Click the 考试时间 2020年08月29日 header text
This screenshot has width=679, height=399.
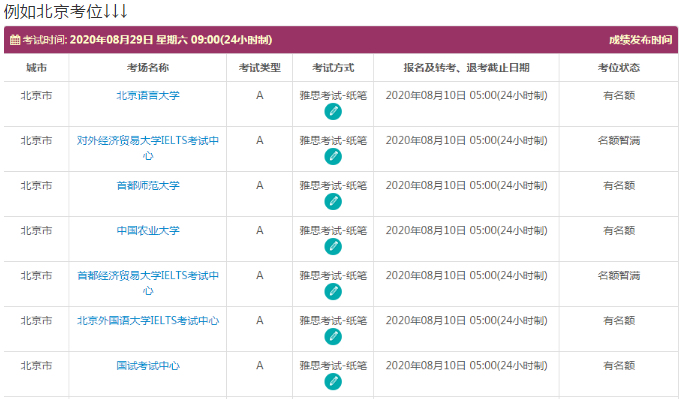coord(147,40)
